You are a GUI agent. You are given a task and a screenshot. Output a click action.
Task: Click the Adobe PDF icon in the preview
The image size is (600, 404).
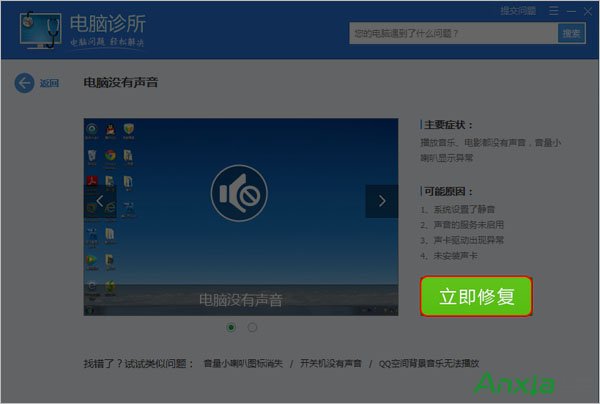pyautogui.click(x=92, y=181)
